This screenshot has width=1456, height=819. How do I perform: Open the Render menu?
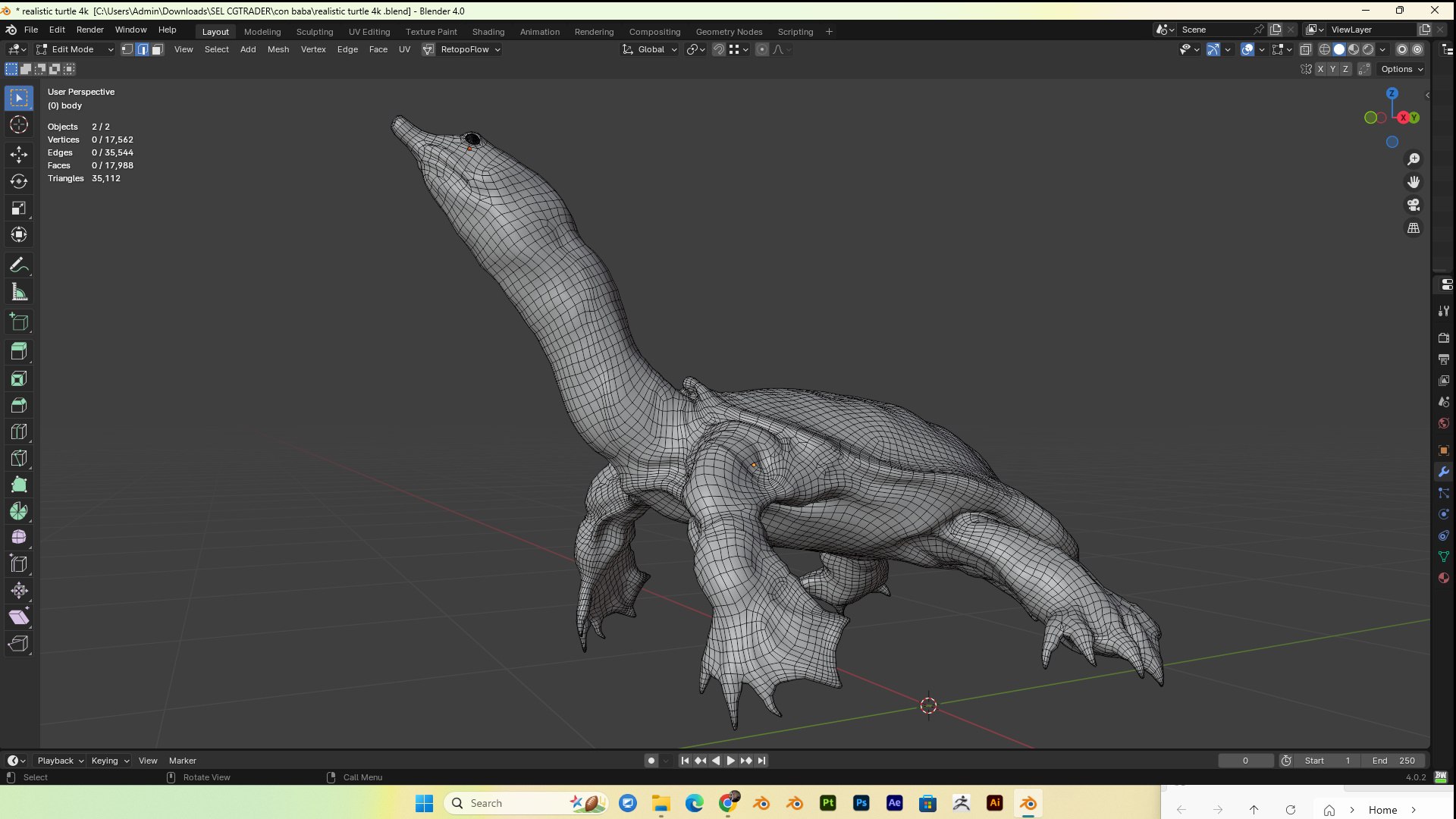tap(89, 30)
